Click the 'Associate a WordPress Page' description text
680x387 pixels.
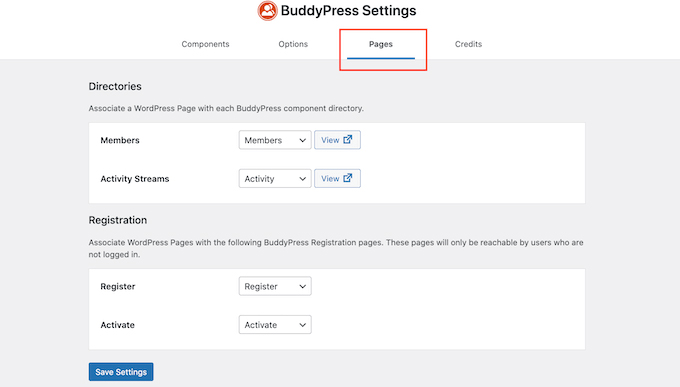click(226, 108)
